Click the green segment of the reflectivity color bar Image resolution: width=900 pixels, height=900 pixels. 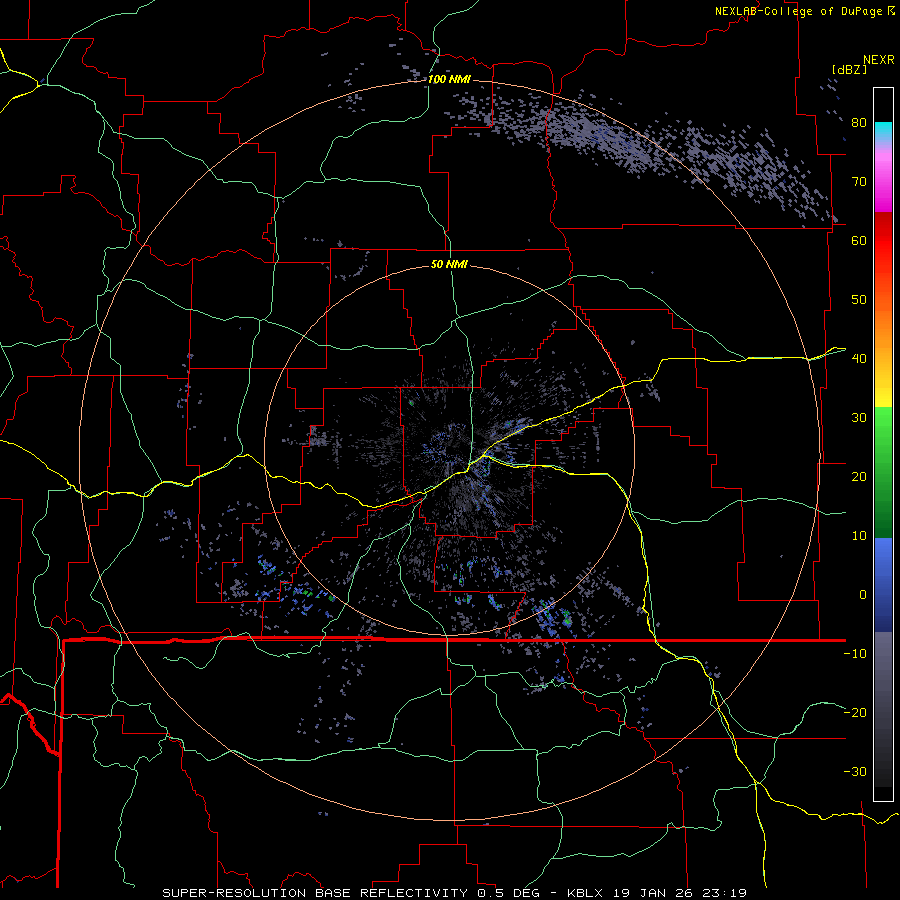(883, 472)
